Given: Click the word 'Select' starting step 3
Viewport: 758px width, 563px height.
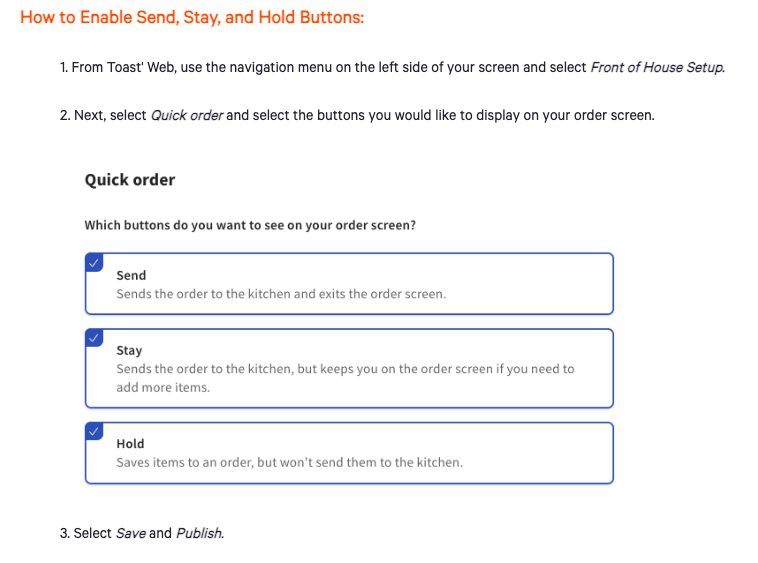Looking at the screenshot, I should pos(93,533).
